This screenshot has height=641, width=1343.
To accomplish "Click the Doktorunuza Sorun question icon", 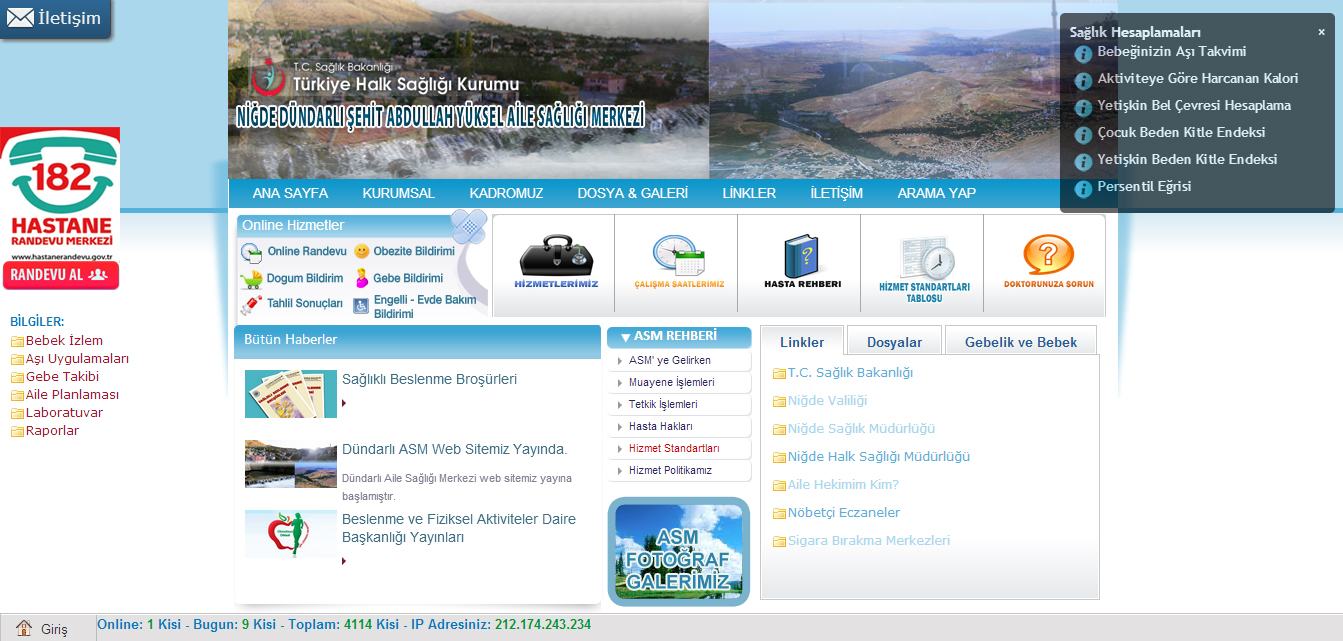I will pyautogui.click(x=1048, y=263).
